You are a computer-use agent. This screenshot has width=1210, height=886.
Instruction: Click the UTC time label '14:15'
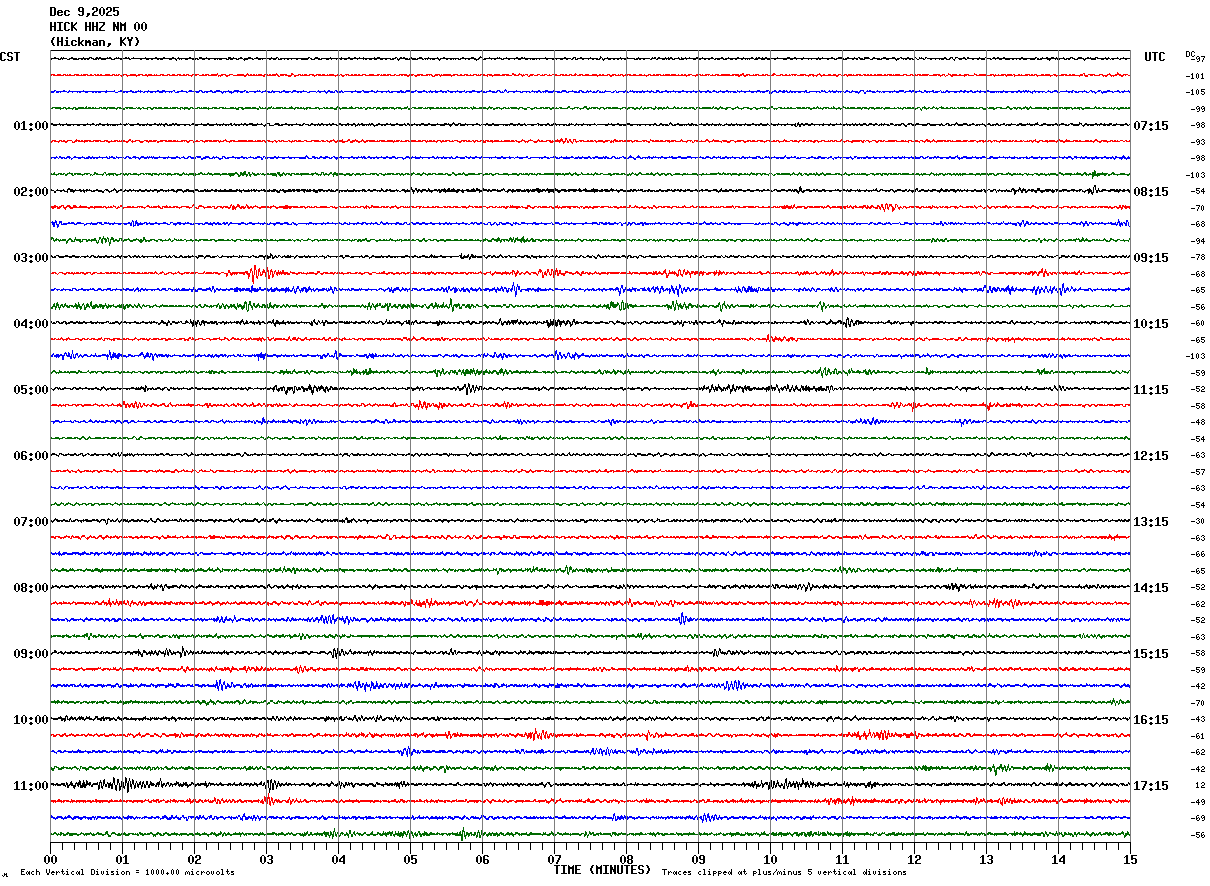(1151, 588)
